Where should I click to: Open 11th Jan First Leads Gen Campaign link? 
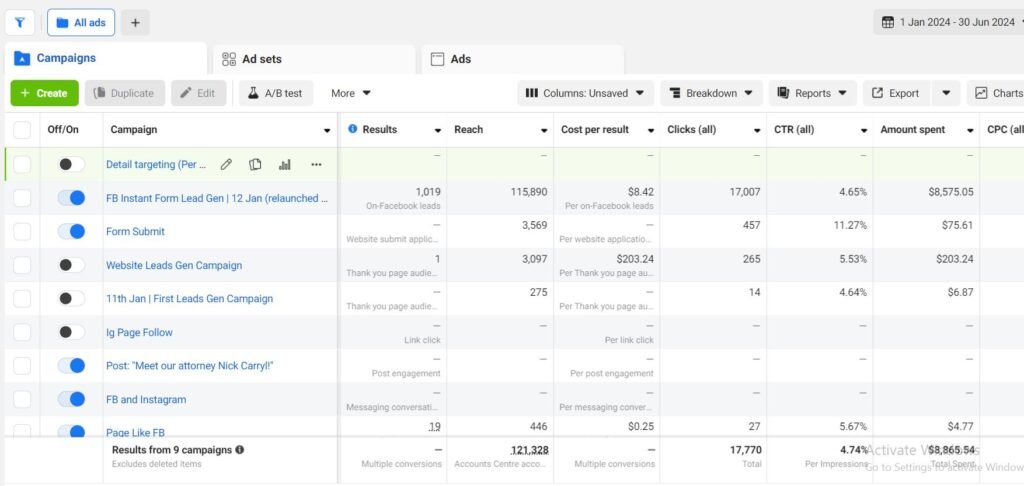(x=189, y=299)
